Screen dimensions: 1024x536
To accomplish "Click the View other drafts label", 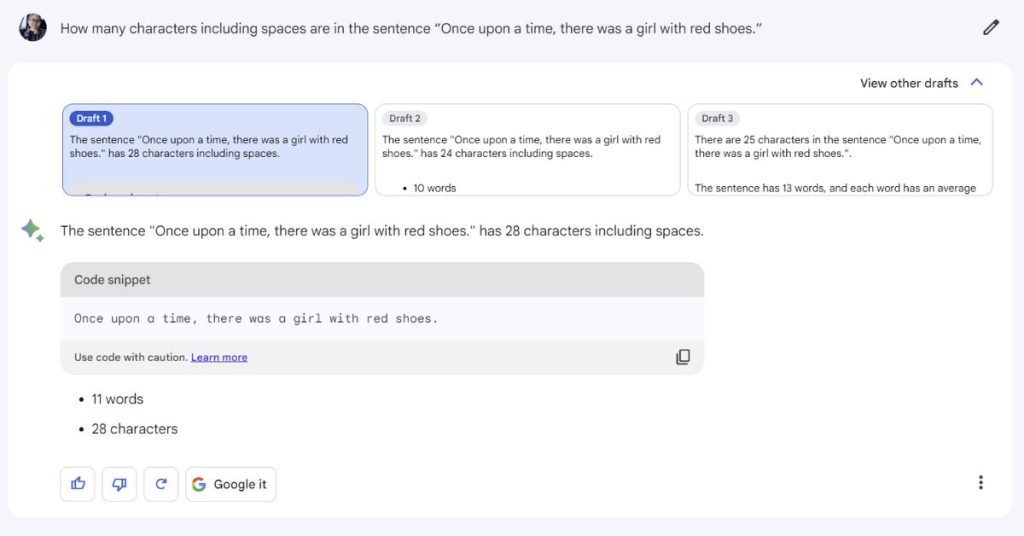I will (908, 83).
